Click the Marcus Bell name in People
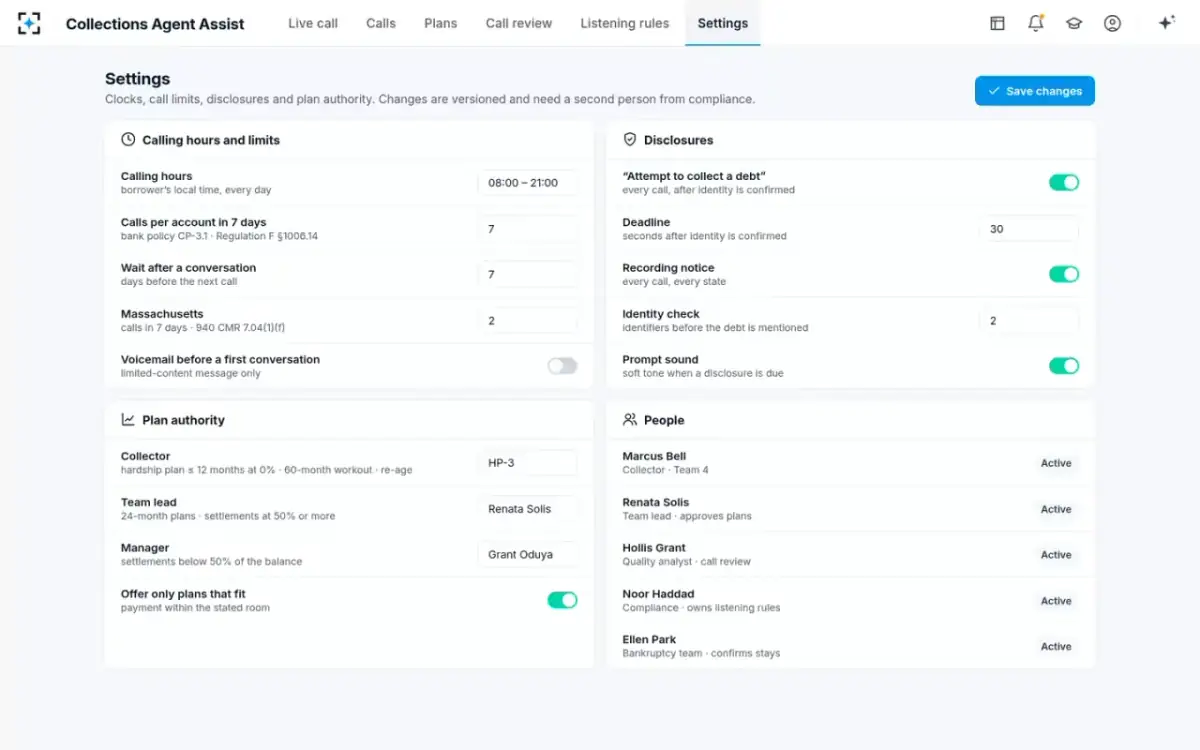This screenshot has height=750, width=1200. pos(654,456)
